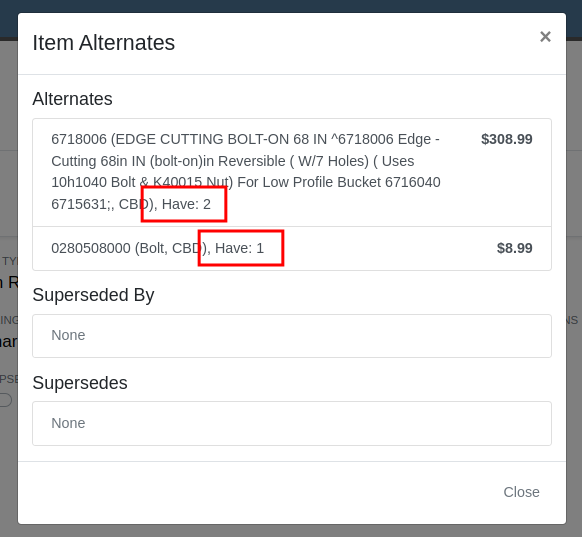The image size is (582, 537).
Task: Click the Alternates section heading
Action: coord(72,99)
